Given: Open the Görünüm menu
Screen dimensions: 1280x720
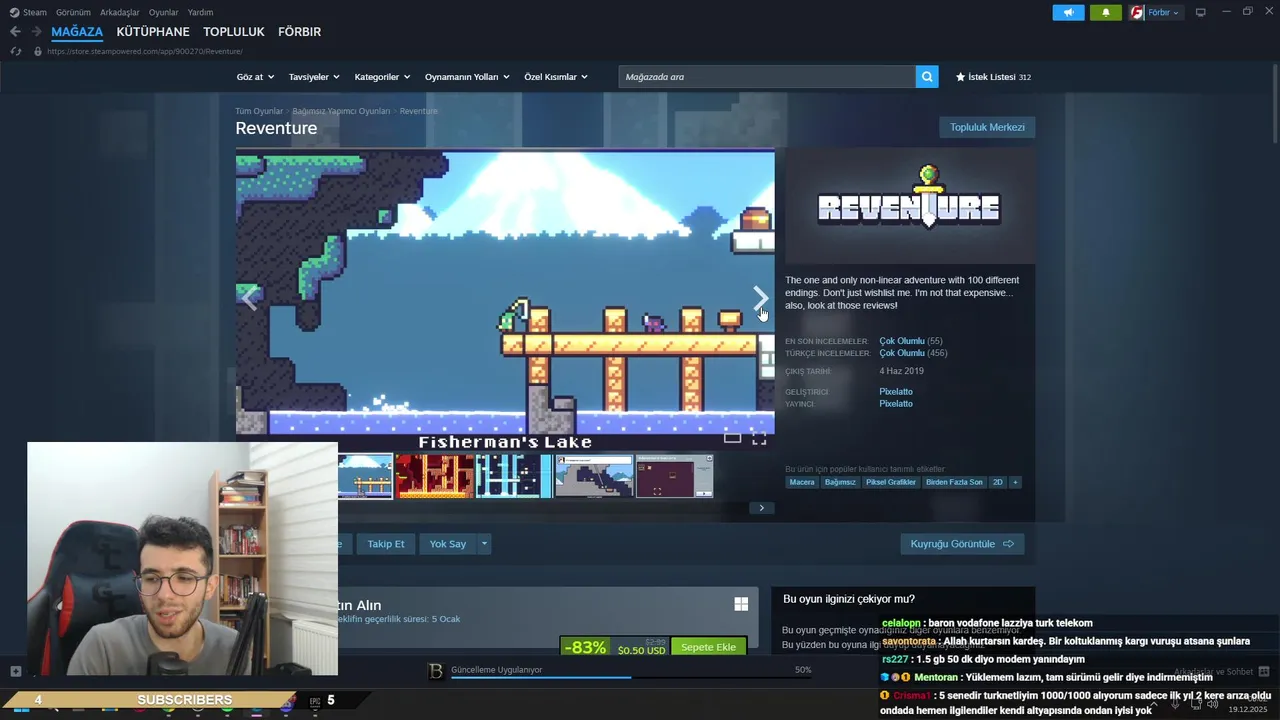Looking at the screenshot, I should pos(73,12).
